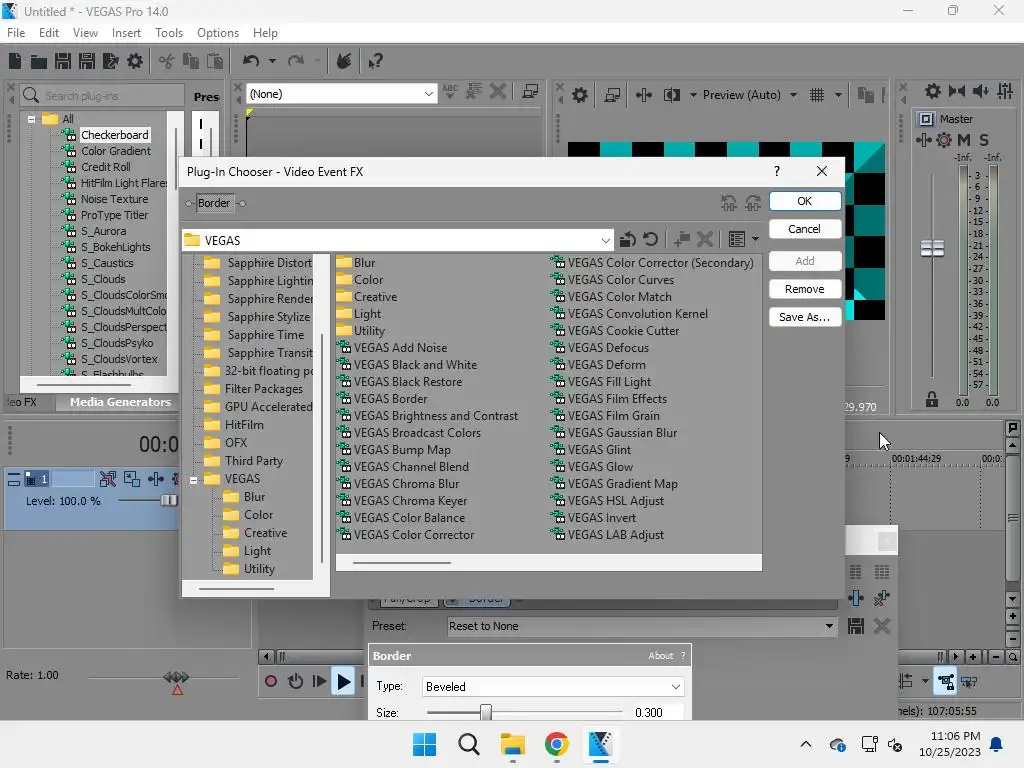Undo the last action
The image size is (1024, 768).
point(251,61)
